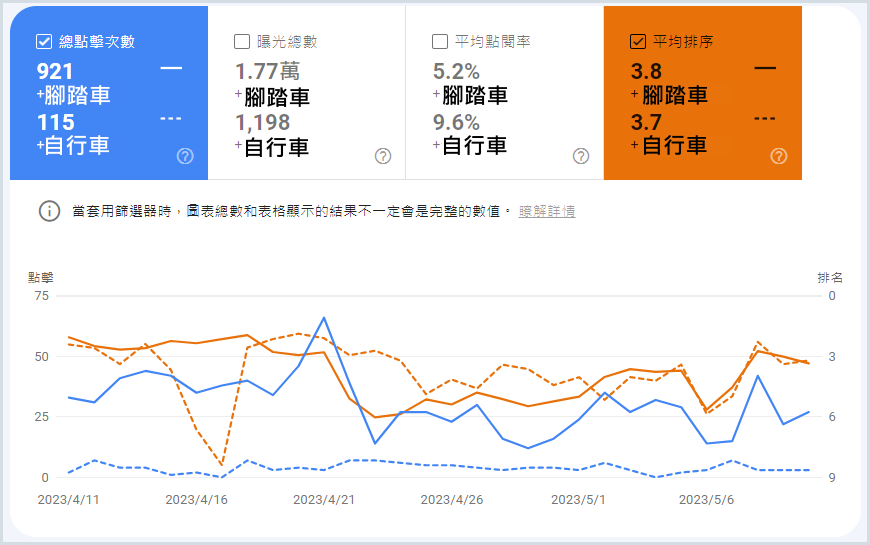Open help icon on 曝光總數 card
The image size is (870, 545).
tap(383, 156)
